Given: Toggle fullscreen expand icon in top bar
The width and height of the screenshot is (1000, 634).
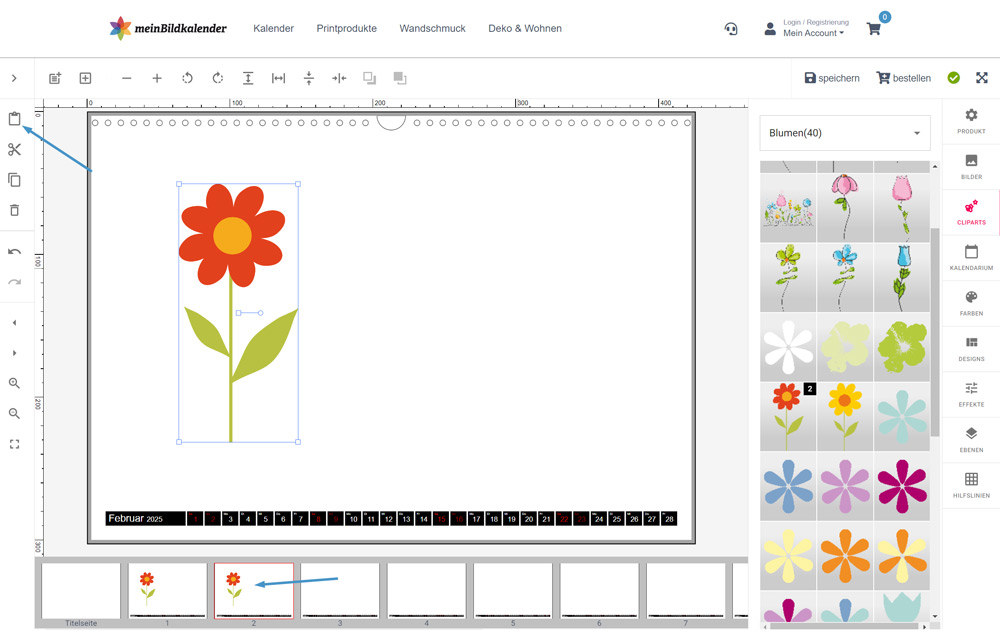Looking at the screenshot, I should (982, 78).
